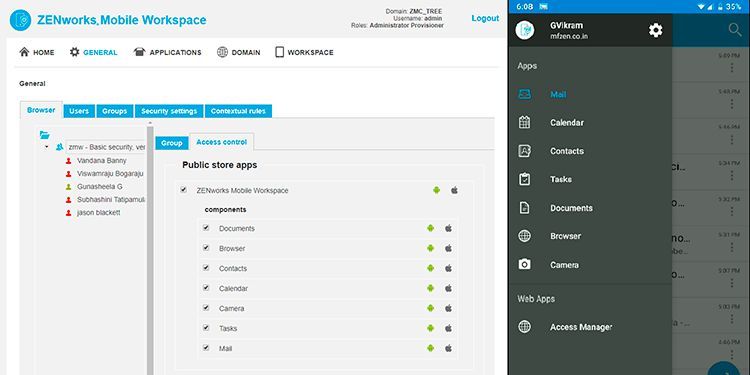The width and height of the screenshot is (750, 375).
Task: Click the Logout link
Action: 485,18
